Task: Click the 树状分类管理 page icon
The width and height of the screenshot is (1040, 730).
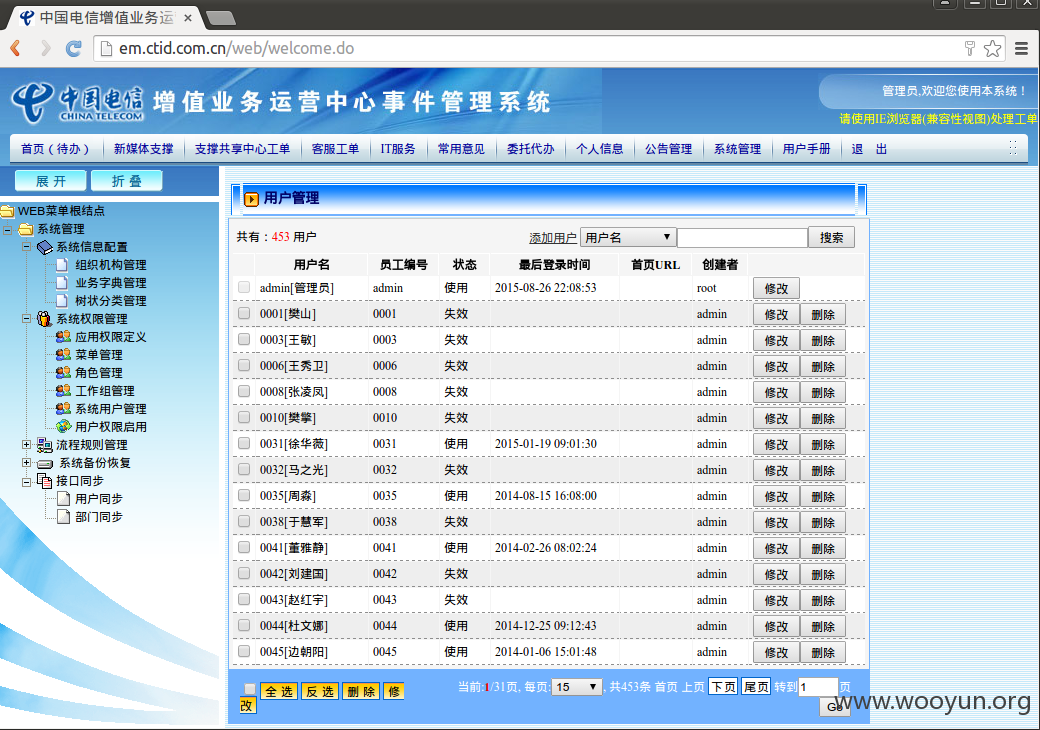Action: (x=62, y=301)
